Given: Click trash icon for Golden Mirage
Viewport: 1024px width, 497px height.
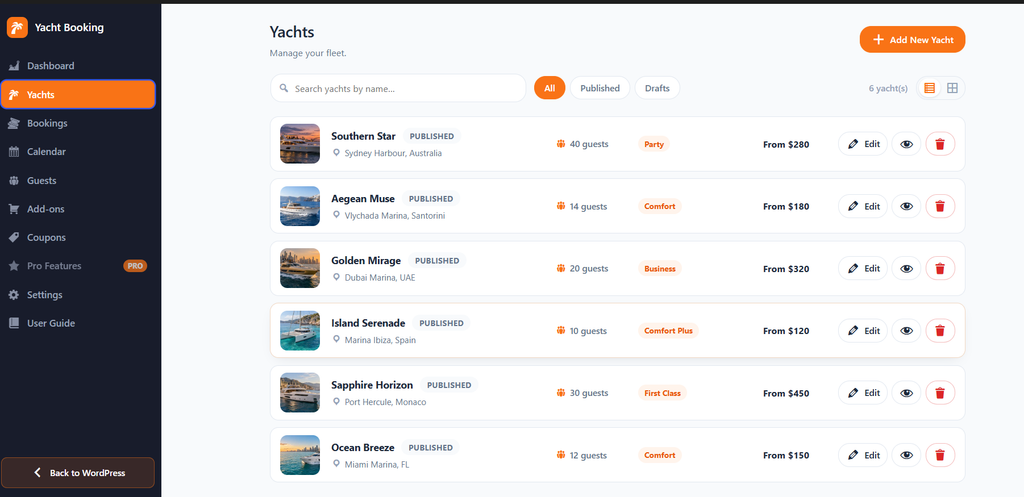Looking at the screenshot, I should pos(940,268).
